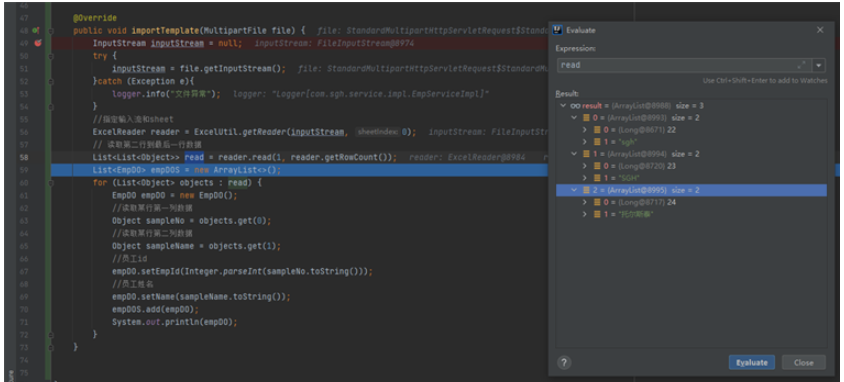
Task: Expand the Long@8671 value 22 node
Action: coord(586,130)
